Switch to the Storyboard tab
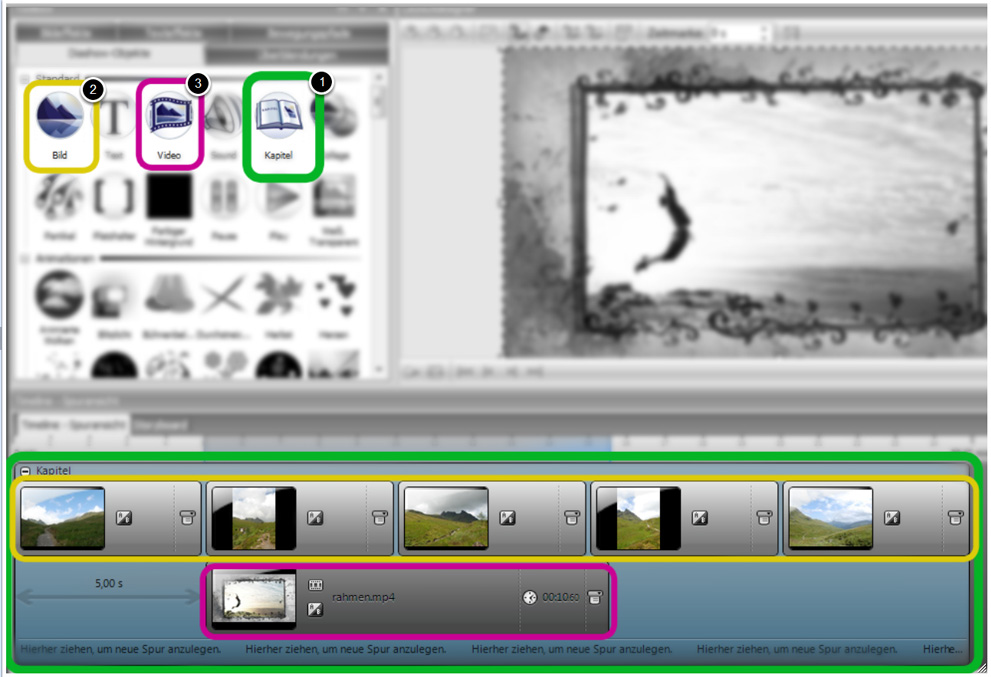 (161, 423)
